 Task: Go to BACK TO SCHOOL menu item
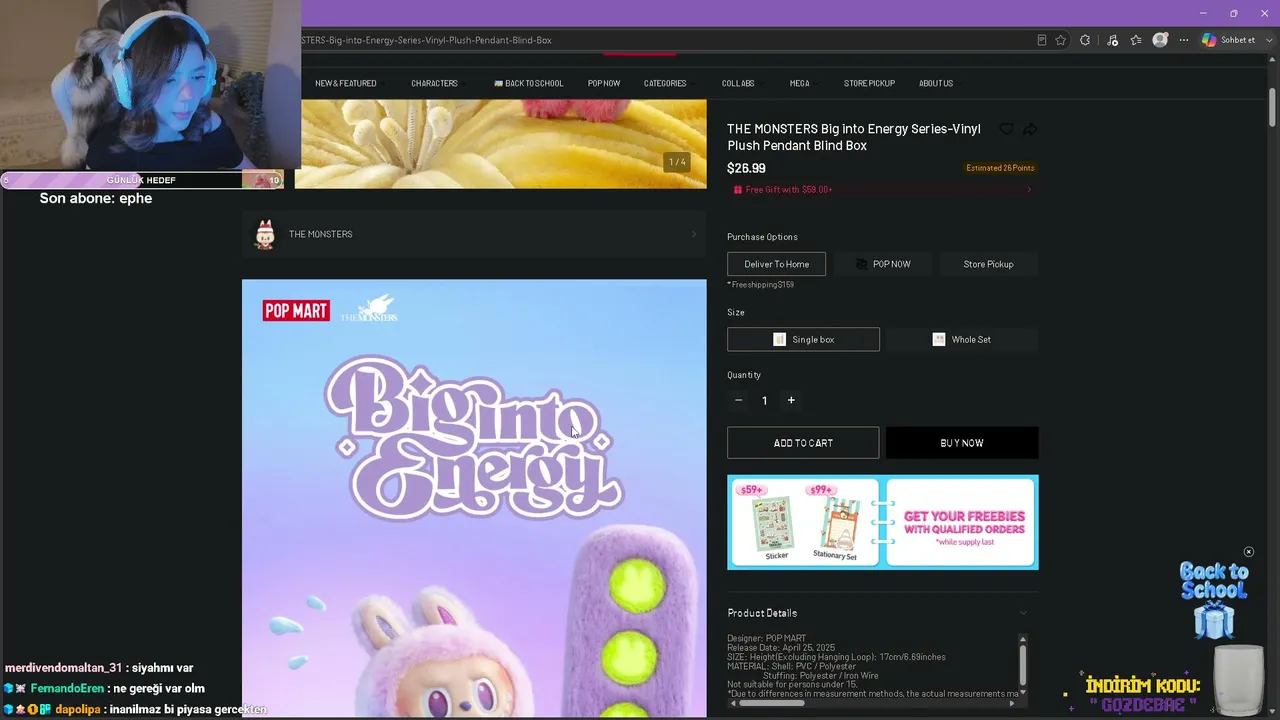(x=528, y=83)
